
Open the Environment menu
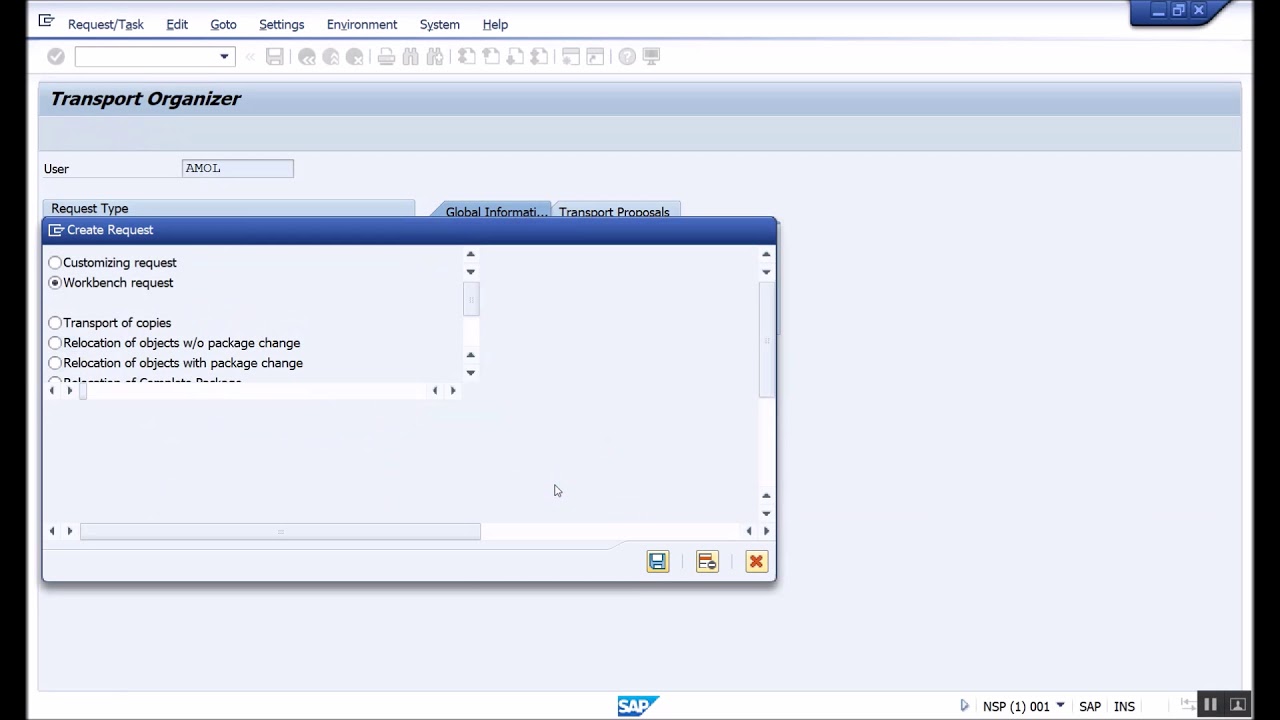(362, 24)
